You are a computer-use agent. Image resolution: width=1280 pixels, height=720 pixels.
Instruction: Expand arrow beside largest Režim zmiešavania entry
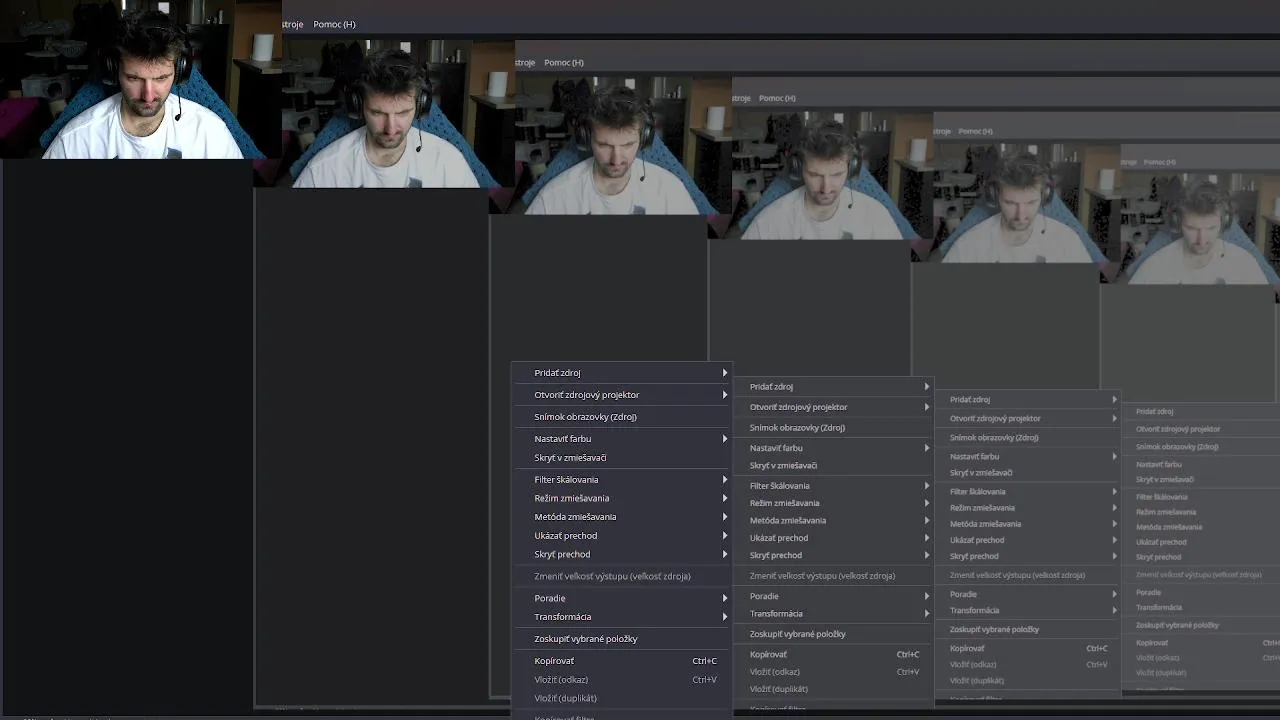[x=725, y=498]
